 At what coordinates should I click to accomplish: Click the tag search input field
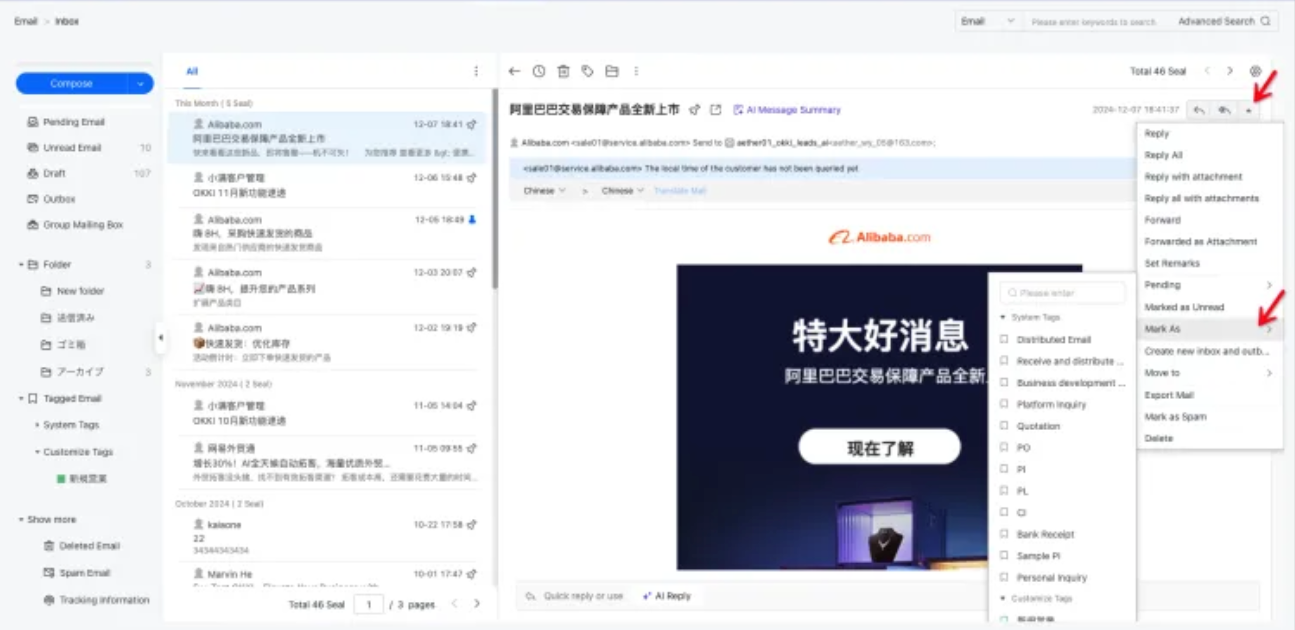1062,293
